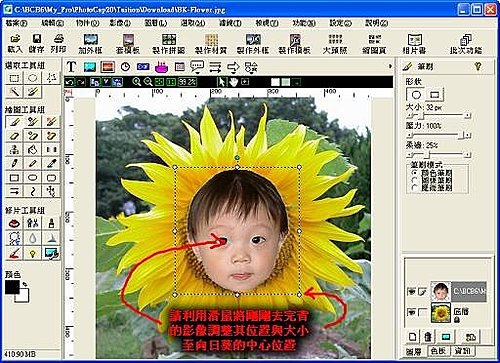Click left arrow of the 柔邊 softness slider
Viewport: 500px width, 363px height.
409,155
